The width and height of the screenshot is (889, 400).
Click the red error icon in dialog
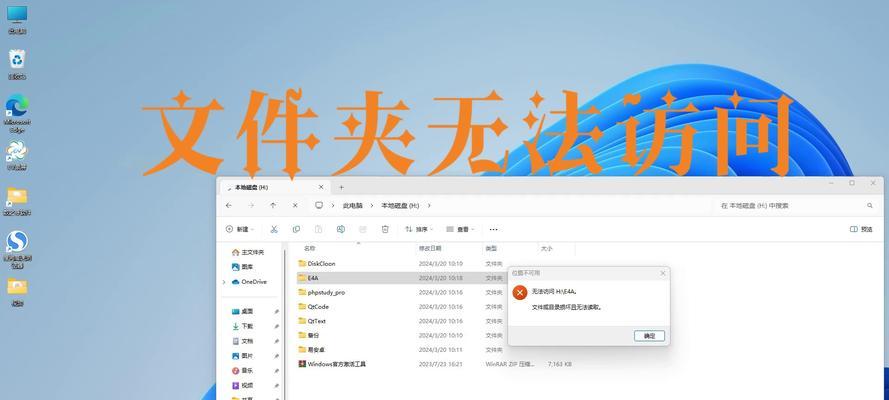coord(519,293)
